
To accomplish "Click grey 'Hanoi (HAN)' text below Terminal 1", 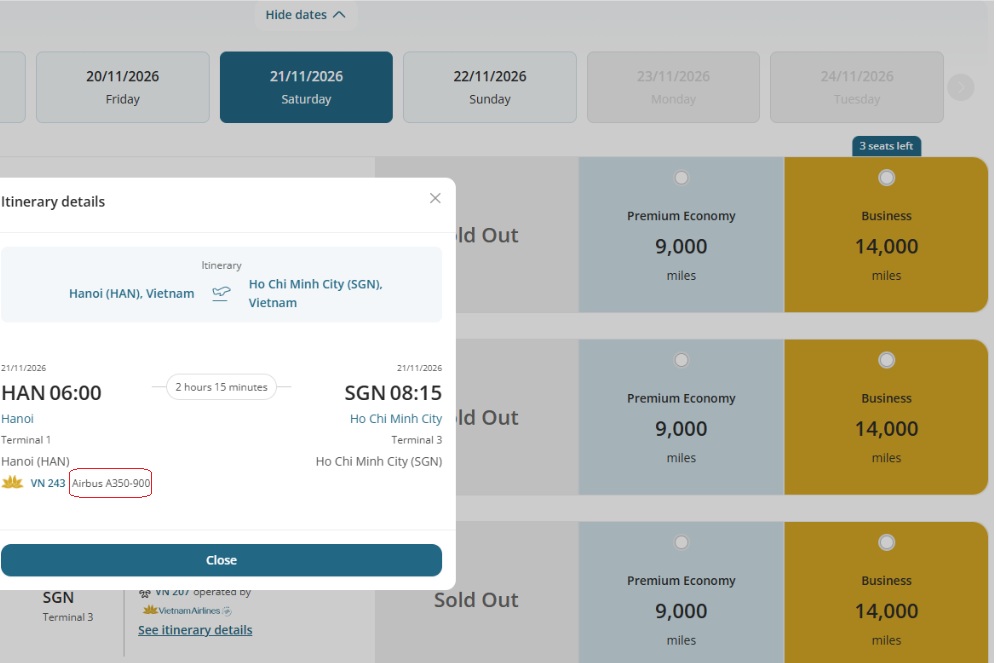I will [36, 462].
